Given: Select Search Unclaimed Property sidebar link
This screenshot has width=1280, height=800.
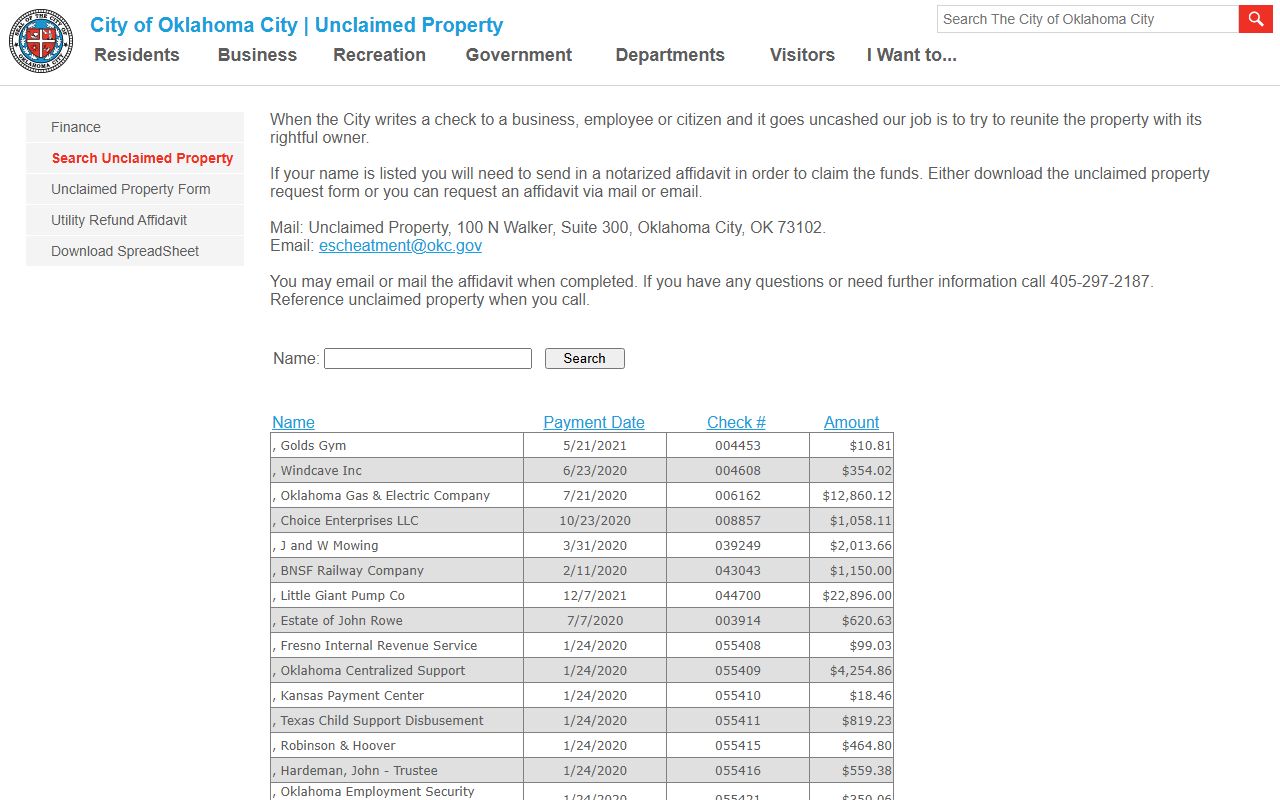Looking at the screenshot, I should pyautogui.click(x=135, y=158).
